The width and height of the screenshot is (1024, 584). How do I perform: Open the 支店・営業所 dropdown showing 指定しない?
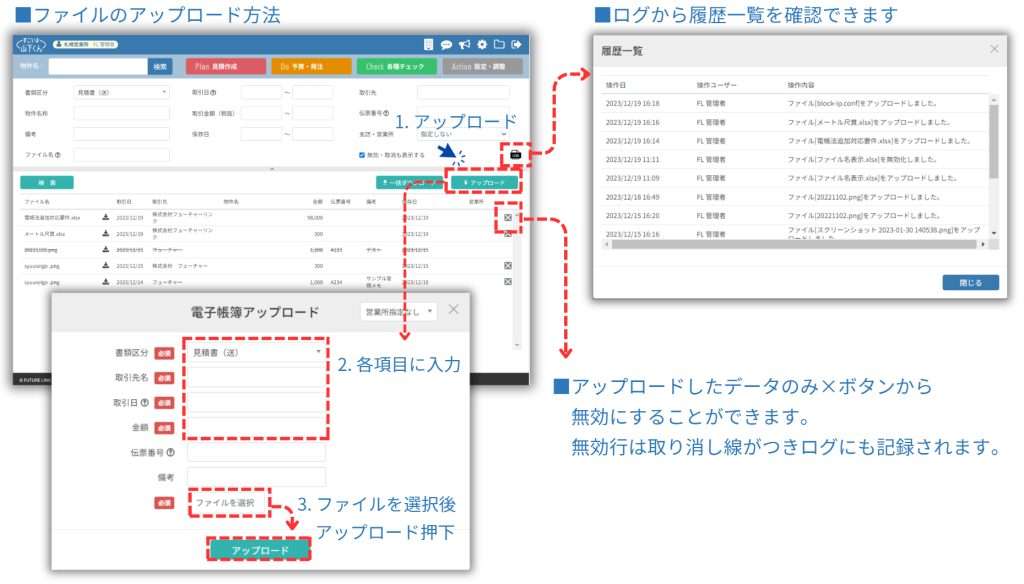tap(463, 134)
